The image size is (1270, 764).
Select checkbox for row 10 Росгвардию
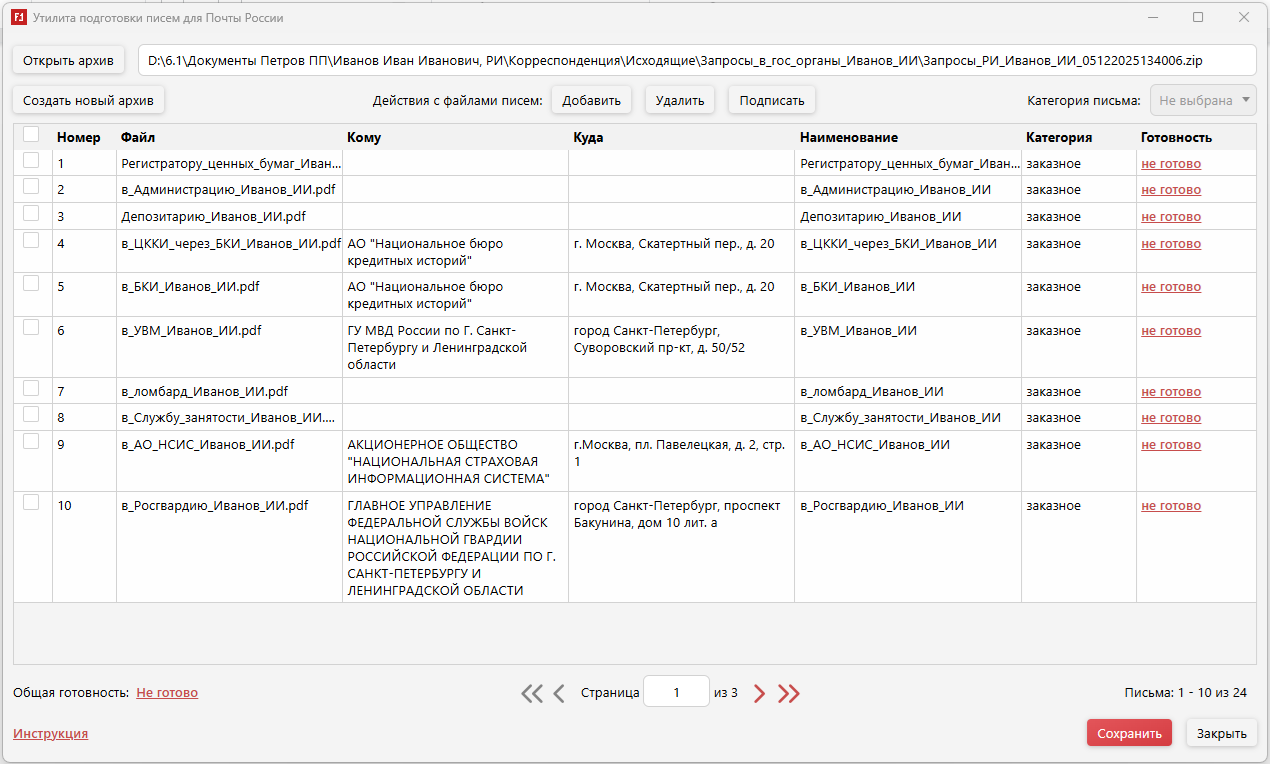31,503
